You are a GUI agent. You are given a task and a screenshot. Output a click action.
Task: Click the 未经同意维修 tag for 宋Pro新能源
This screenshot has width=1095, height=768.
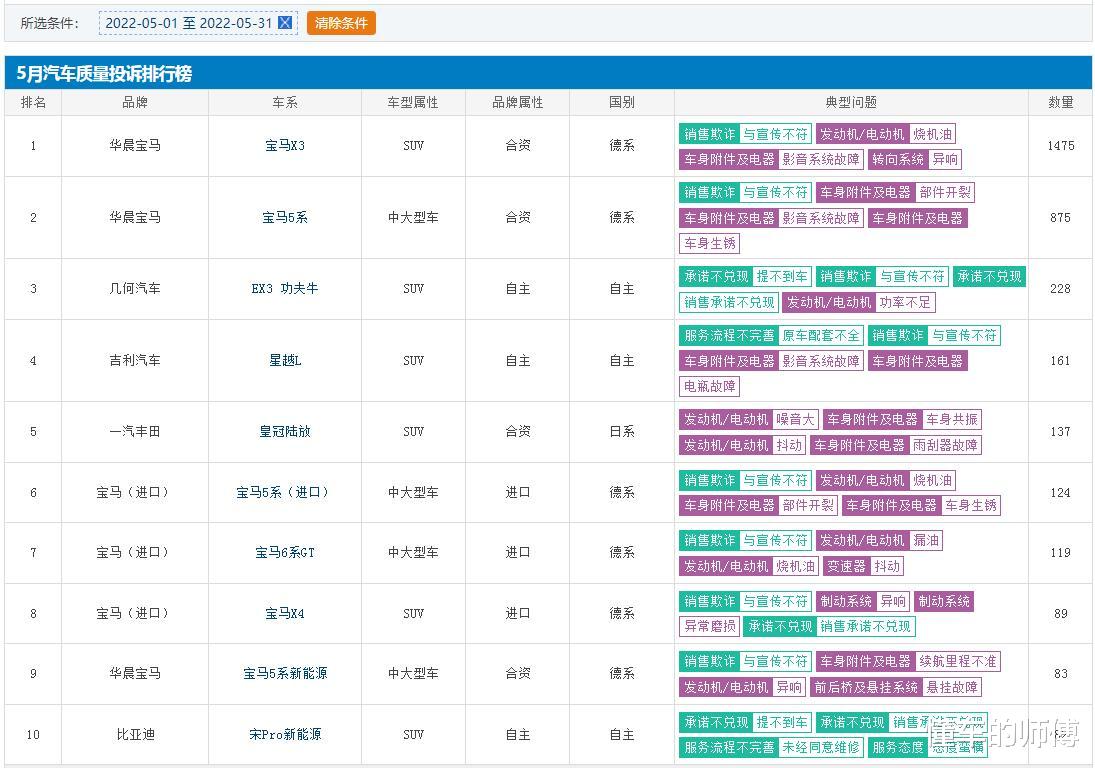(x=821, y=747)
